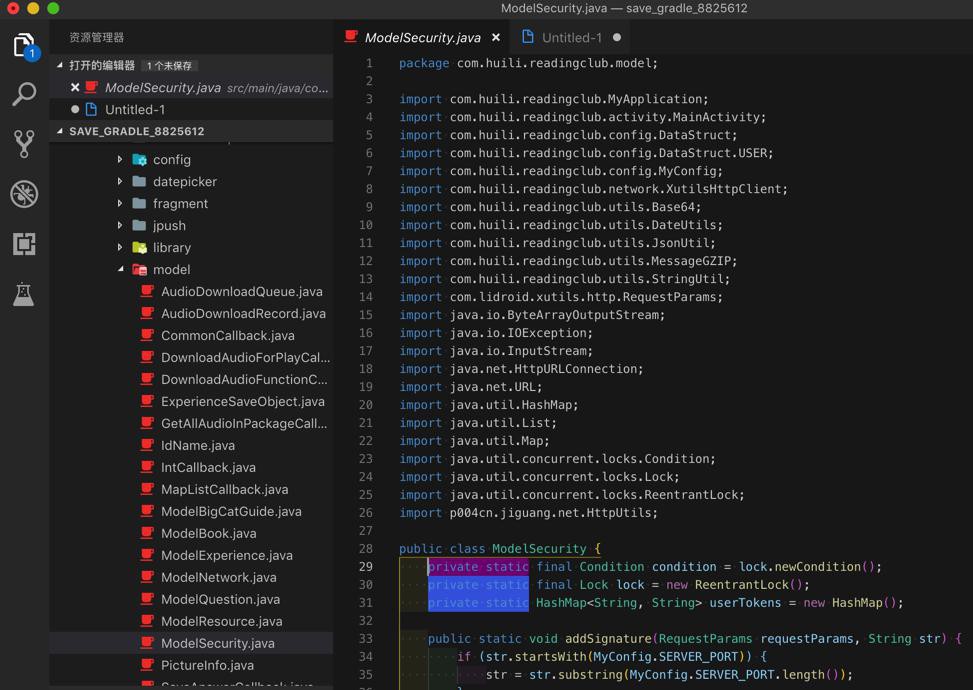The width and height of the screenshot is (973, 690).
Task: Open the Extensions view in activity bar
Action: pyautogui.click(x=24, y=244)
